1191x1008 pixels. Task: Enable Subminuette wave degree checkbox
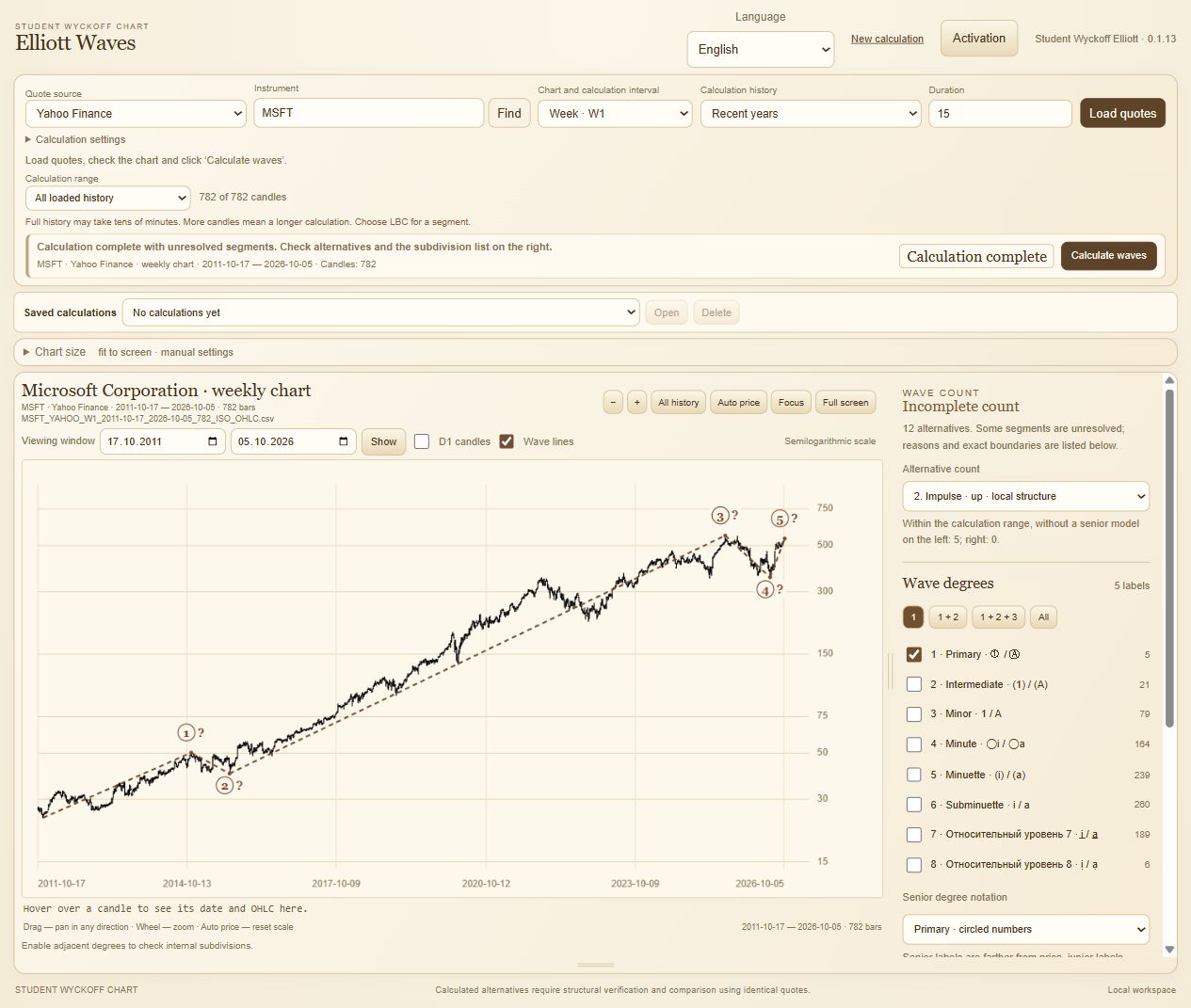[913, 805]
